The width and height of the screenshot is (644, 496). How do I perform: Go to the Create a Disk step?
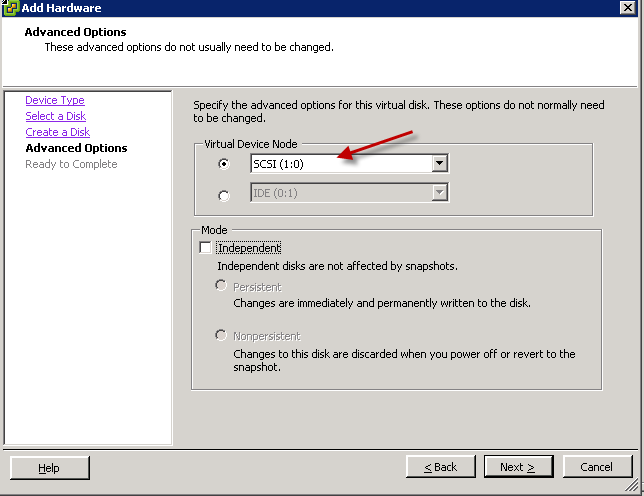pos(58,132)
